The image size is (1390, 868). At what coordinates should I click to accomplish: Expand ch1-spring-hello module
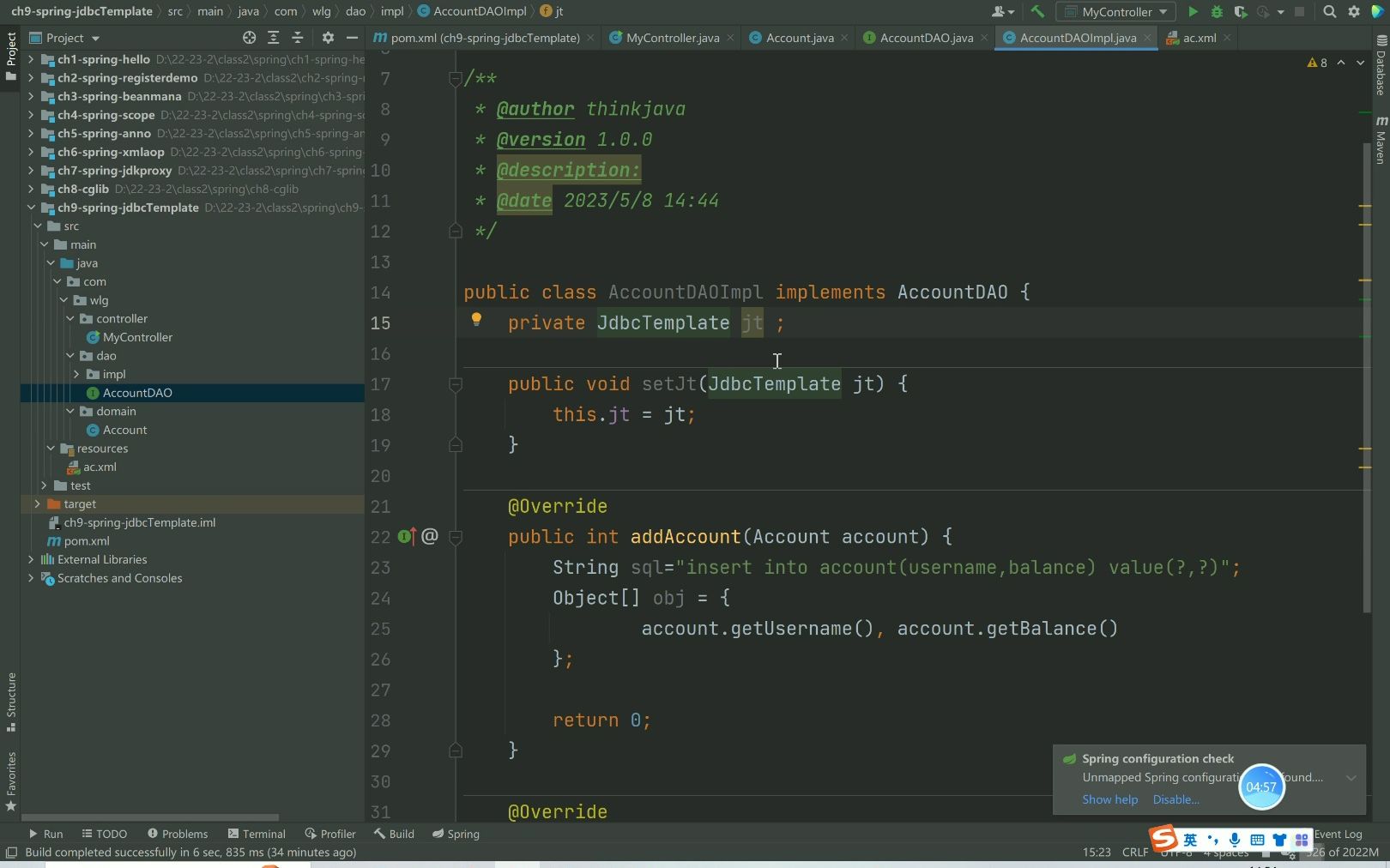31,59
